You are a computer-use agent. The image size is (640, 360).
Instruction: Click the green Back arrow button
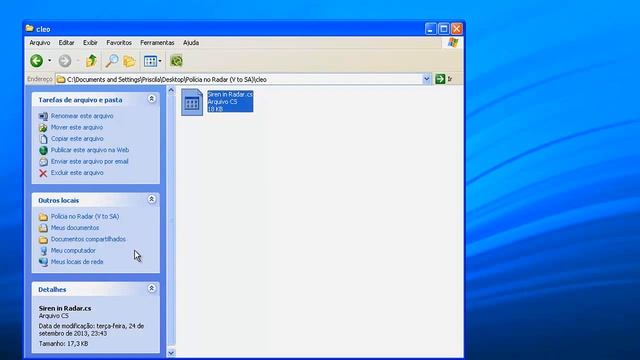36,61
